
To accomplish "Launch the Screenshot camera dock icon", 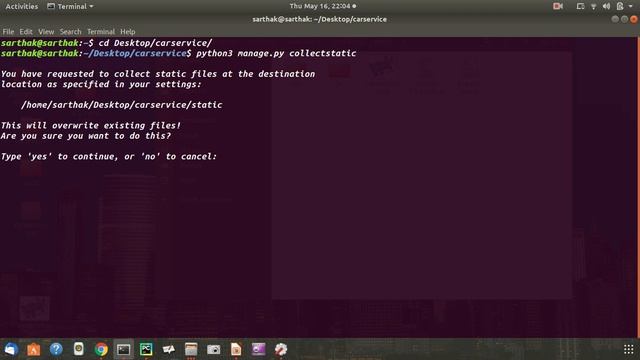I will (213, 349).
